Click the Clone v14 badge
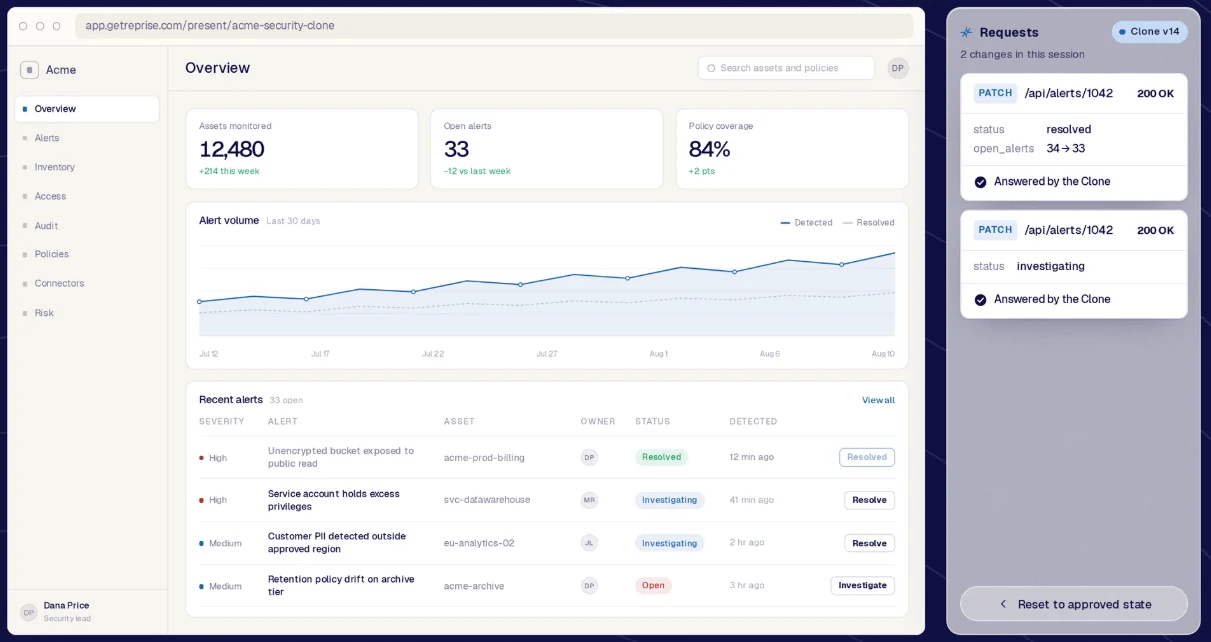Screen dimensions: 1211x642 (x=1149, y=32)
